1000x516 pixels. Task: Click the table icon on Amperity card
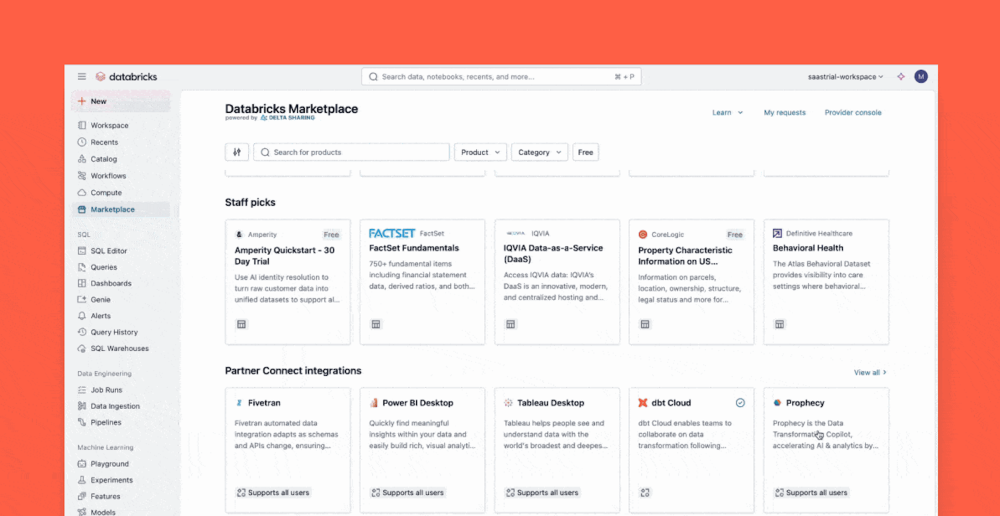(x=242, y=324)
